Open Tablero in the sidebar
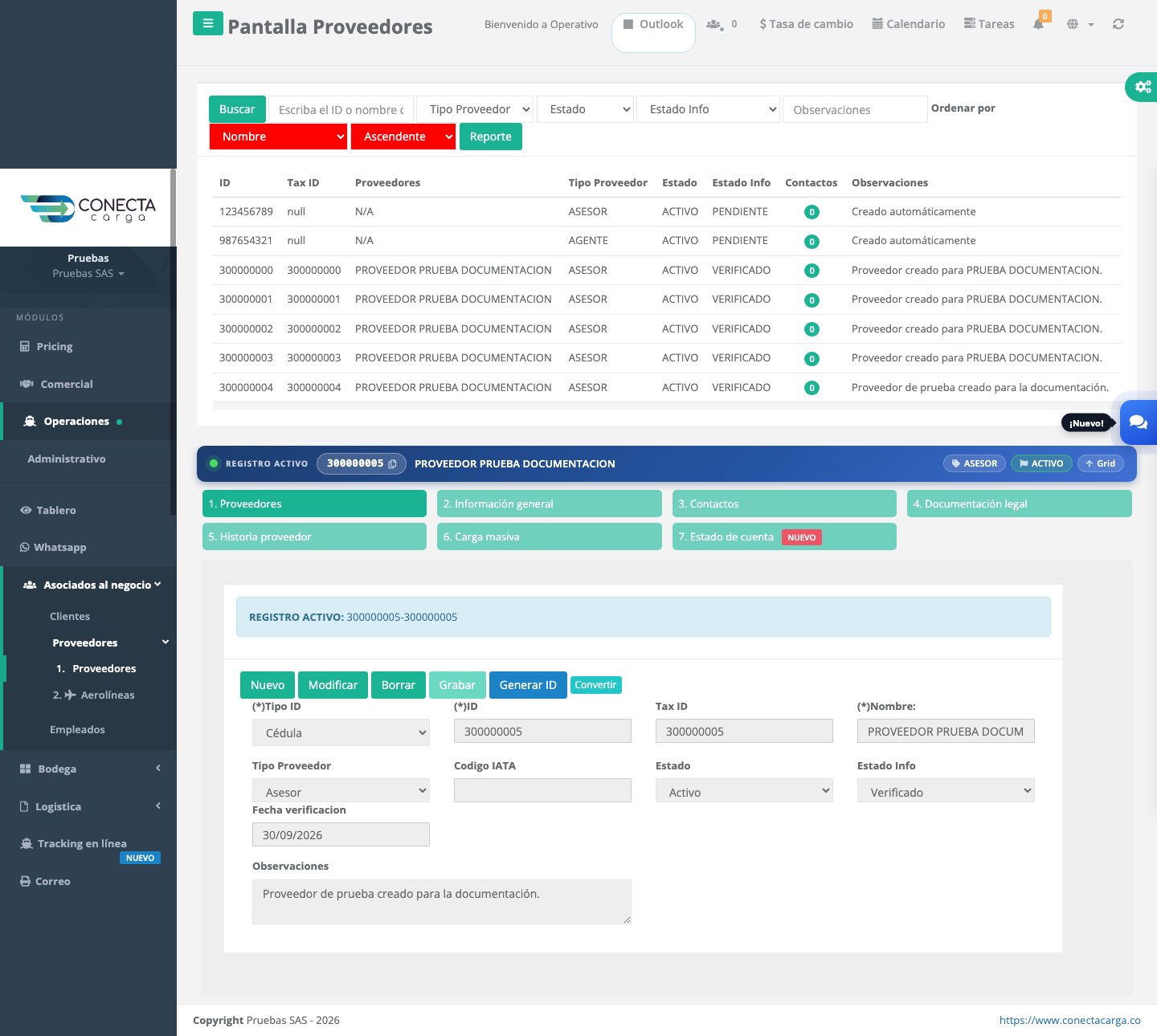Viewport: 1157px width, 1036px height. [x=48, y=510]
